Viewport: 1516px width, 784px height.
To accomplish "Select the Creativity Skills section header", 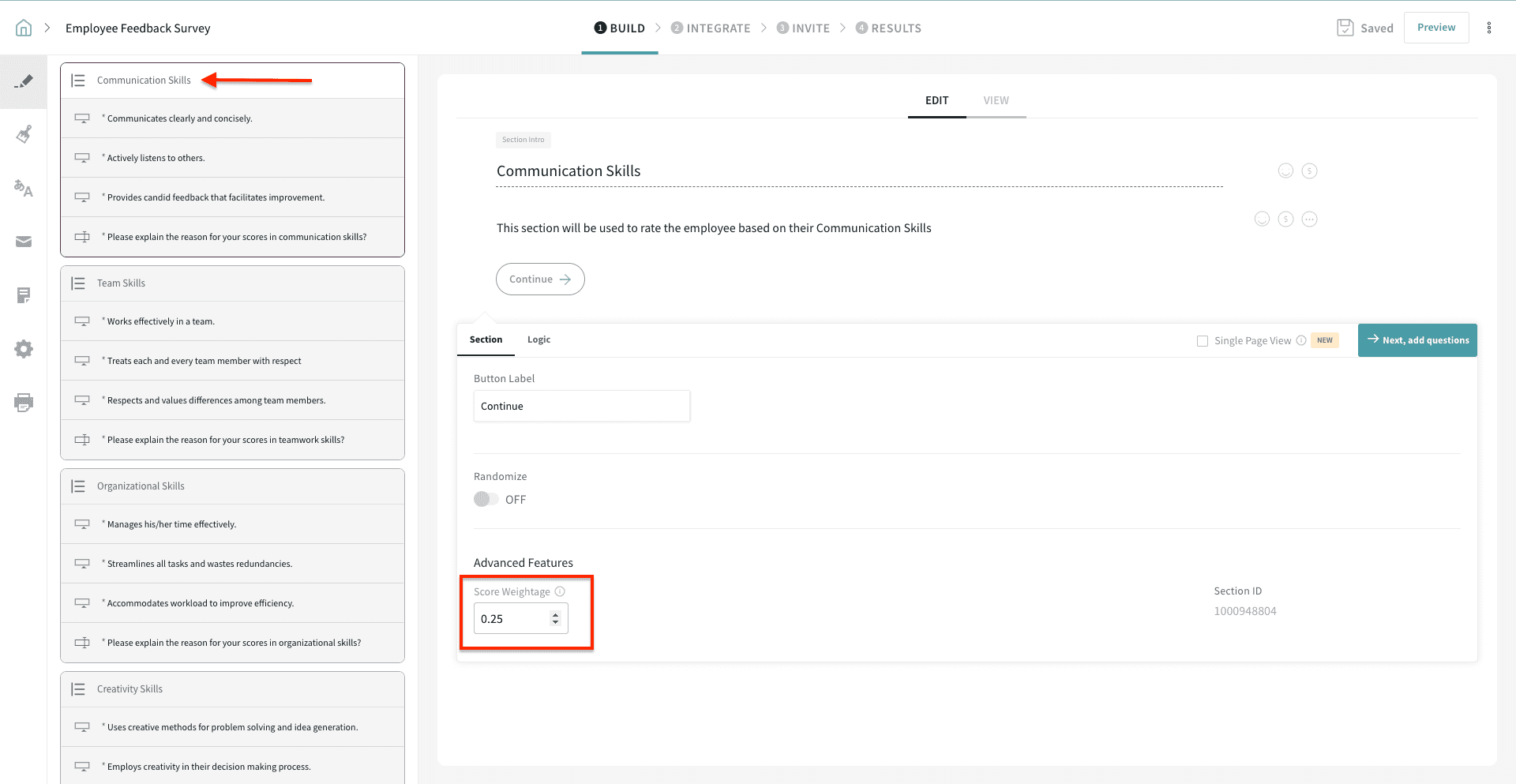I will (x=129, y=689).
